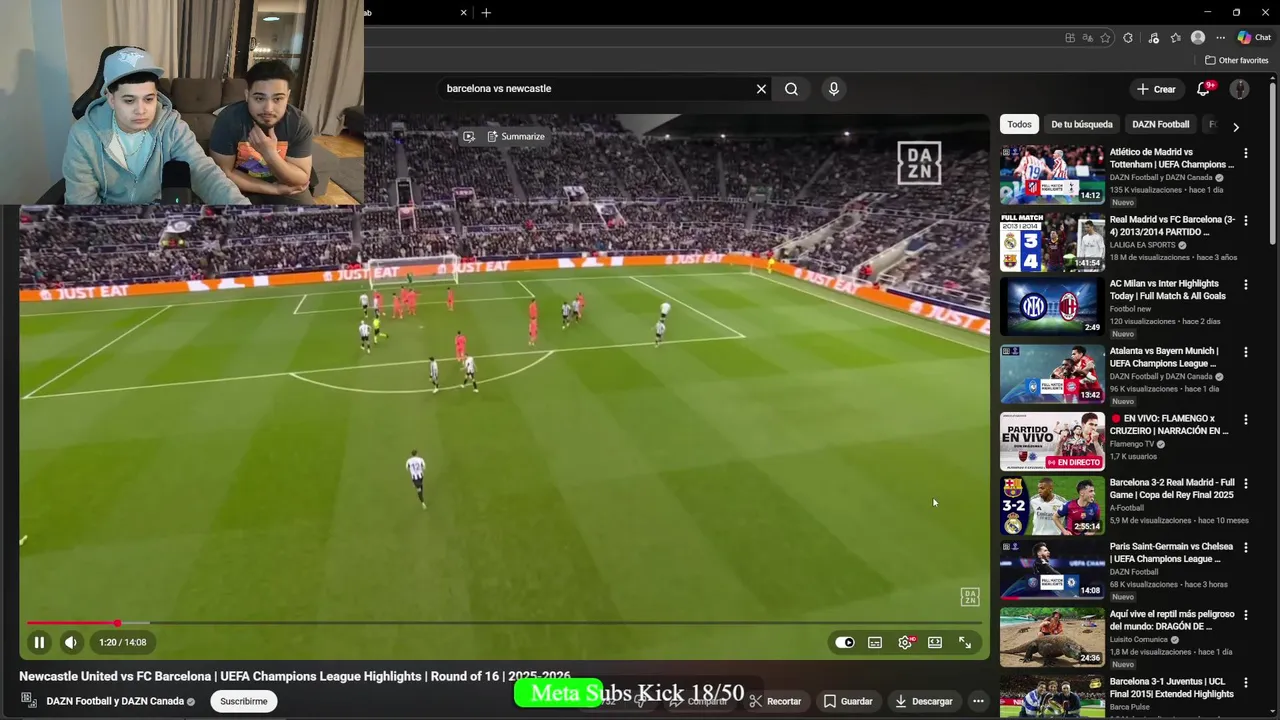This screenshot has width=1280, height=720.
Task: Clear the search box text
Action: pos(761,89)
